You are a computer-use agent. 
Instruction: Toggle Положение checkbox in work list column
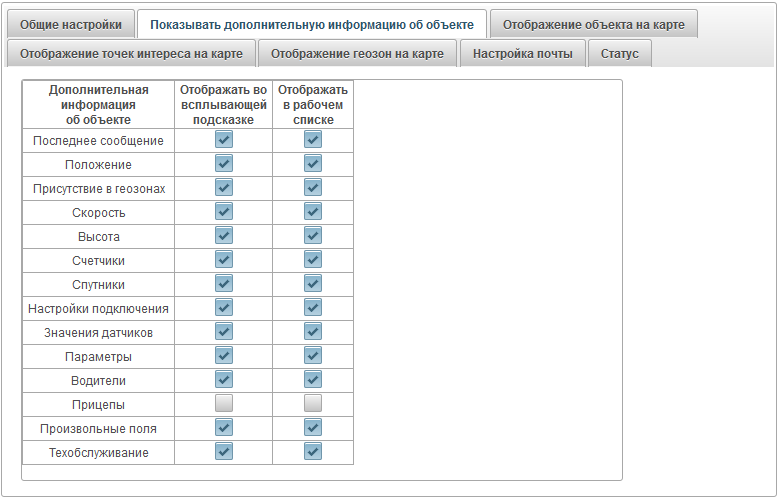tap(313, 164)
